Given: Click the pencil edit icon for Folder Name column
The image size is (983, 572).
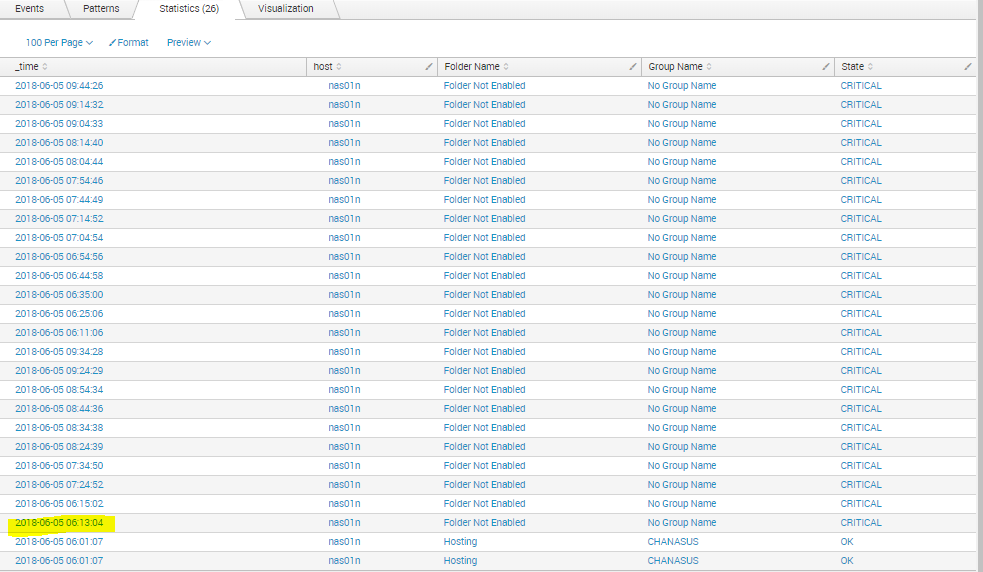Looking at the screenshot, I should 633,67.
